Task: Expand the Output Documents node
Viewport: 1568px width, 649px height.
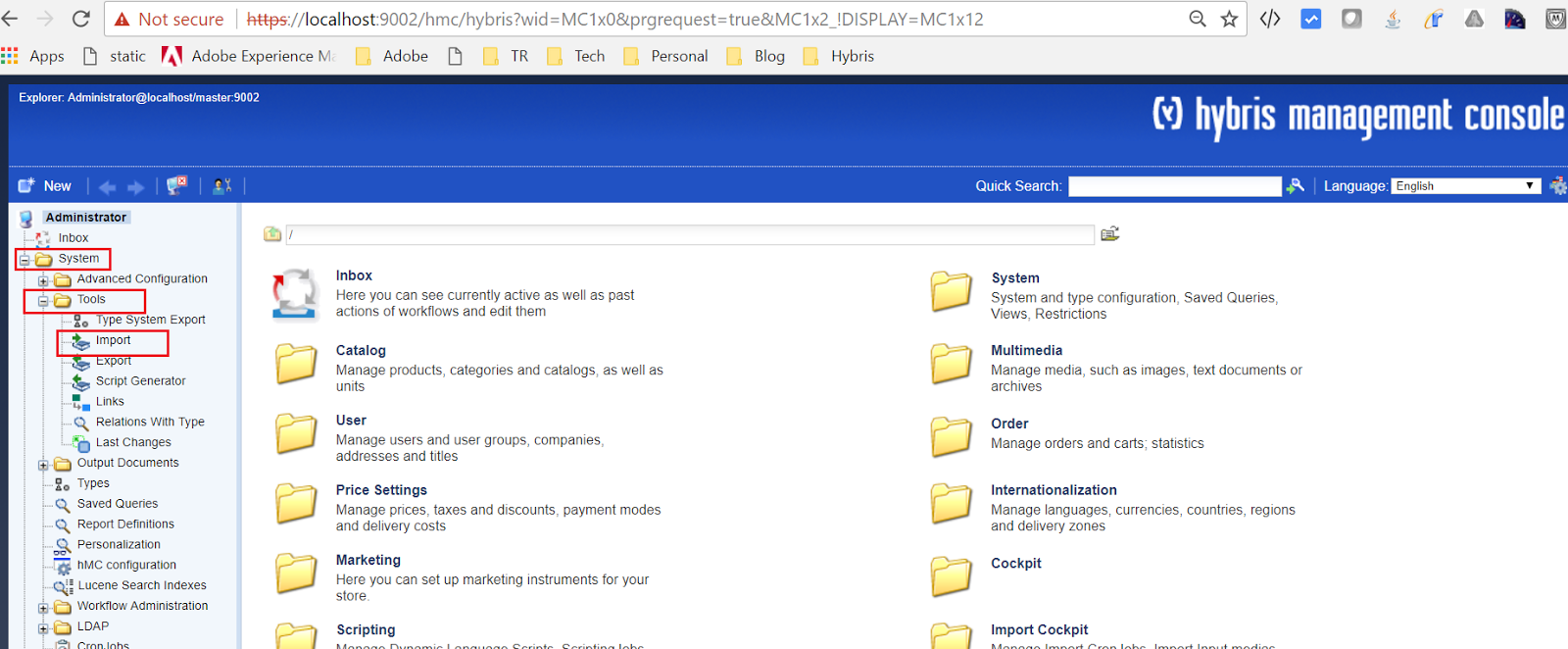Action: tap(43, 465)
